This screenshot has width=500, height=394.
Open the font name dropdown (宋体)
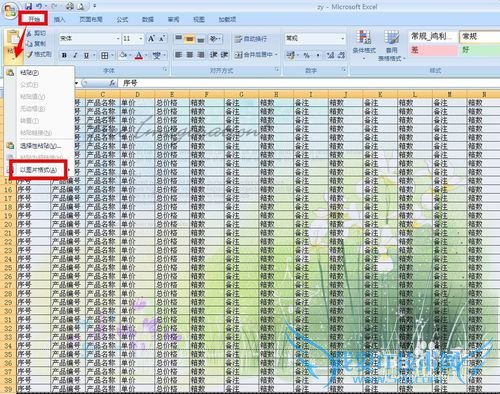pos(118,39)
